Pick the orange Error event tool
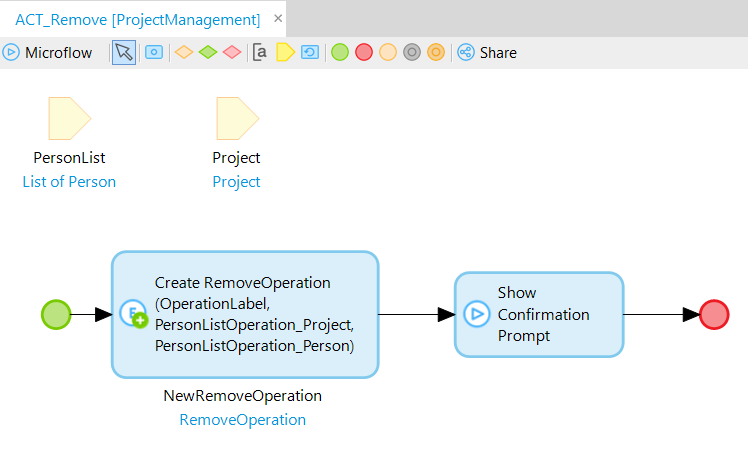The image size is (748, 453). [388, 52]
